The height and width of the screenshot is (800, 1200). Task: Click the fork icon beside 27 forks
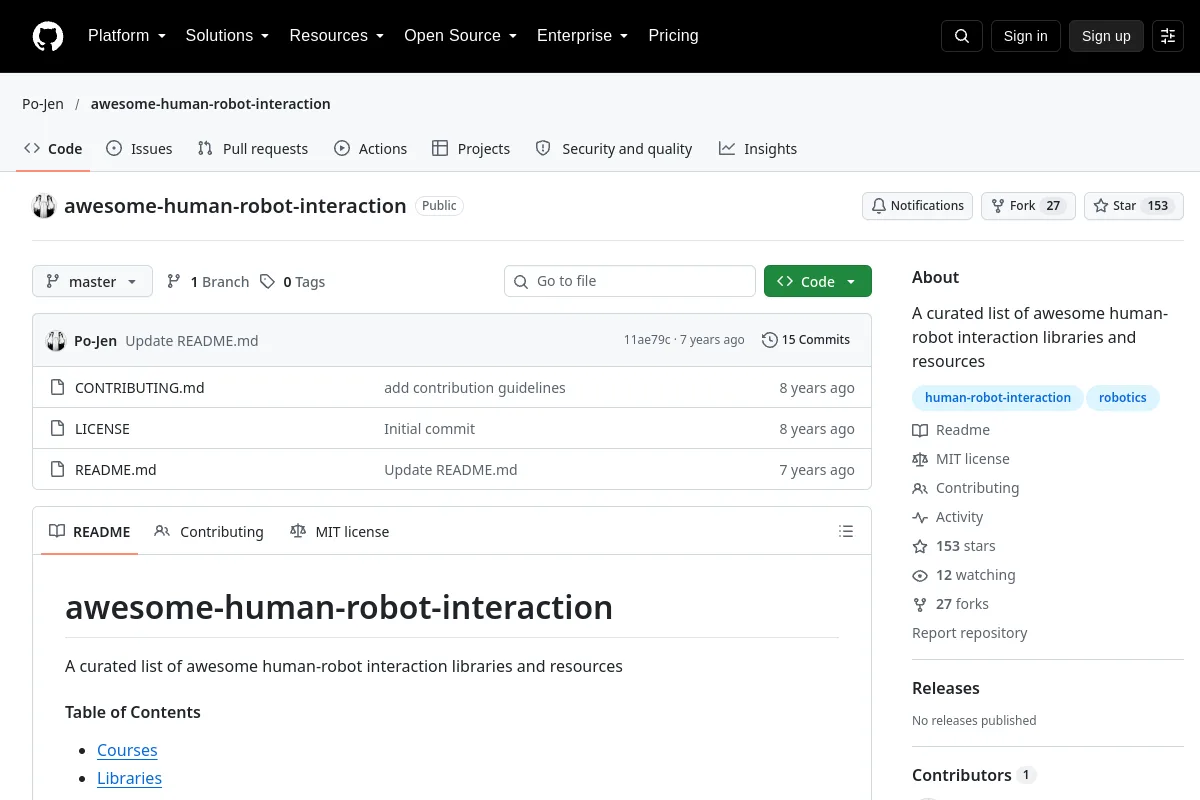pos(920,604)
